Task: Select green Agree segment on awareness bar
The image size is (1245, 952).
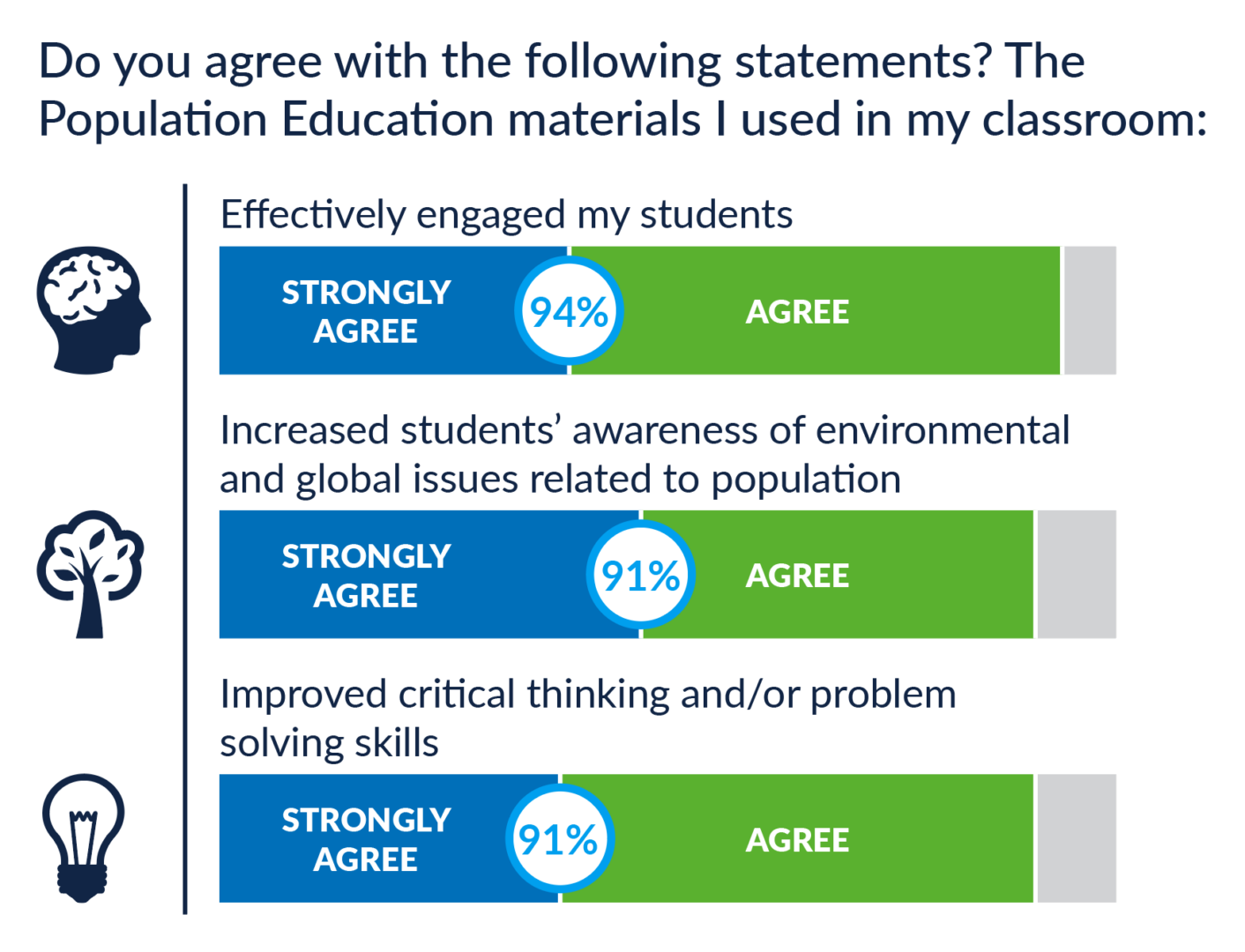Action: (x=838, y=574)
